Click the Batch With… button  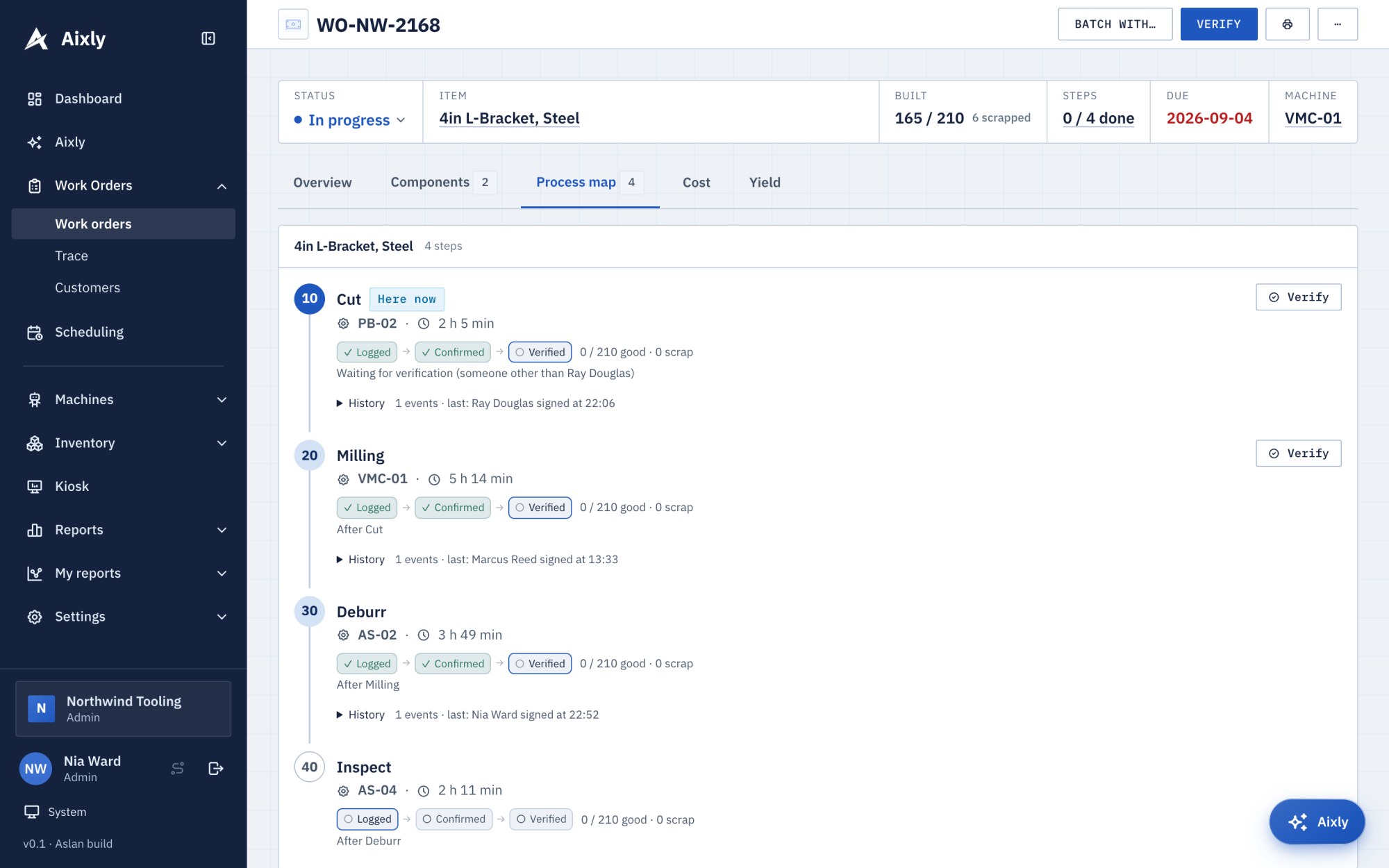pyautogui.click(x=1115, y=24)
